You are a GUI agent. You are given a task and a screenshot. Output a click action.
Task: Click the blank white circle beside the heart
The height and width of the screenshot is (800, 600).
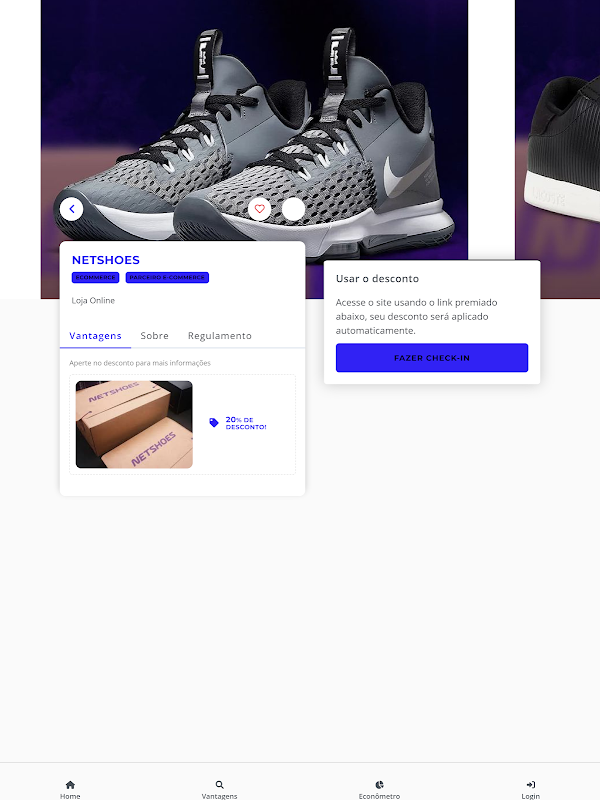(293, 209)
